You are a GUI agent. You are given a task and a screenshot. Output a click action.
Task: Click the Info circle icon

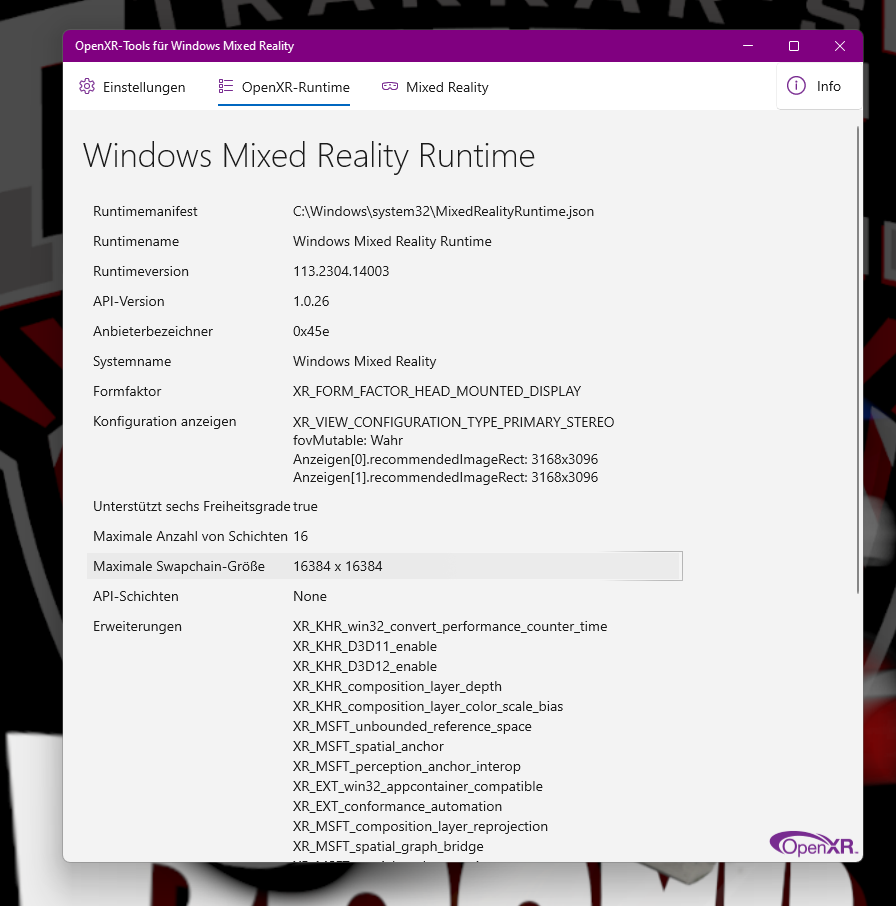coord(796,86)
